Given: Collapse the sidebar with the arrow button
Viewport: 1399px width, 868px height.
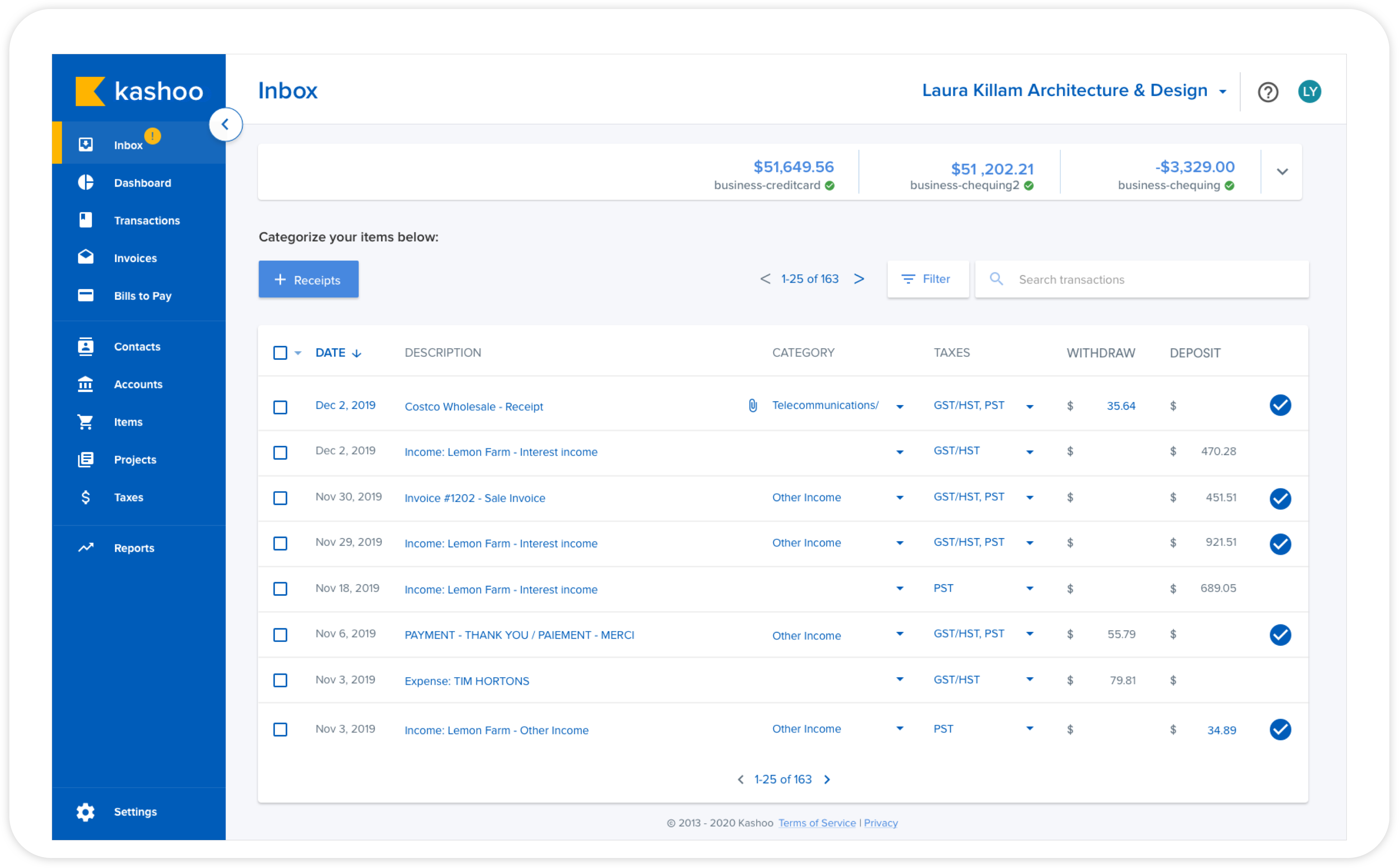Looking at the screenshot, I should point(226,124).
